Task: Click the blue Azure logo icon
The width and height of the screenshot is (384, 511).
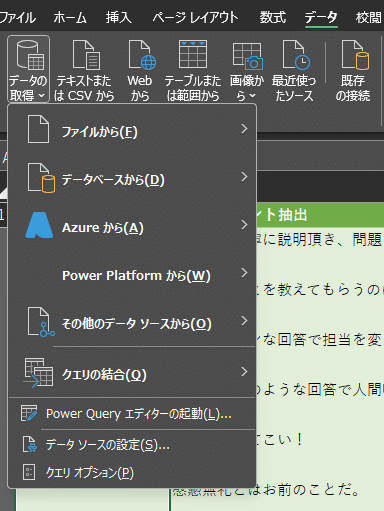Action: 39,225
